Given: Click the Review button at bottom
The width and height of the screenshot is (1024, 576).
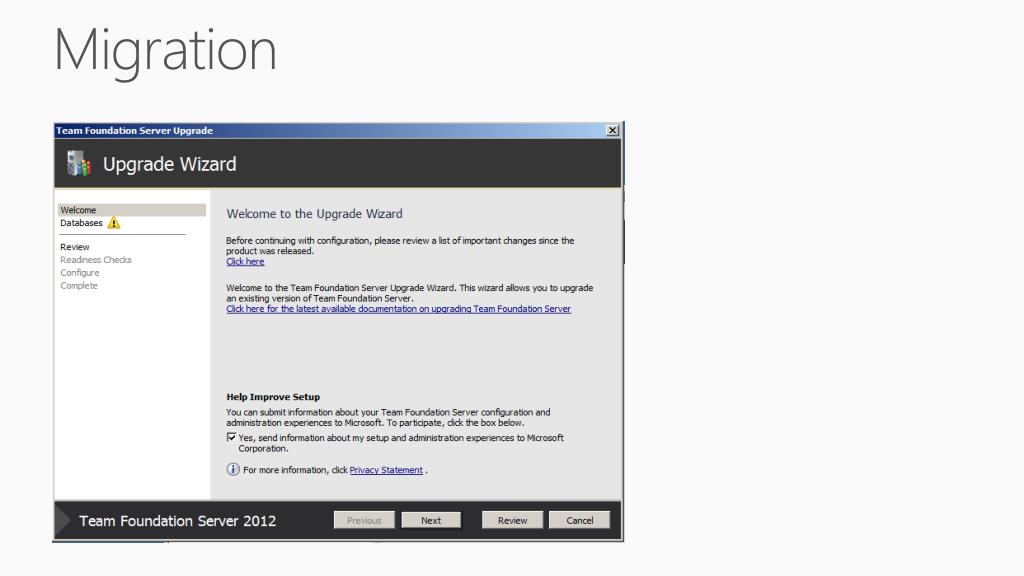Looking at the screenshot, I should tap(512, 520).
